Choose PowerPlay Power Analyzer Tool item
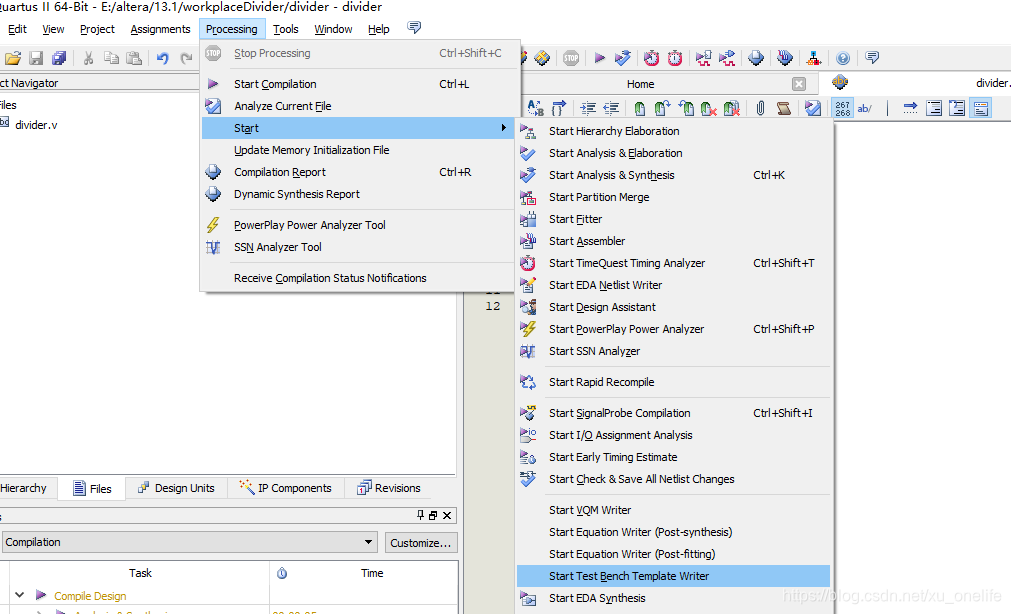This screenshot has height=614, width=1011. 360,225
